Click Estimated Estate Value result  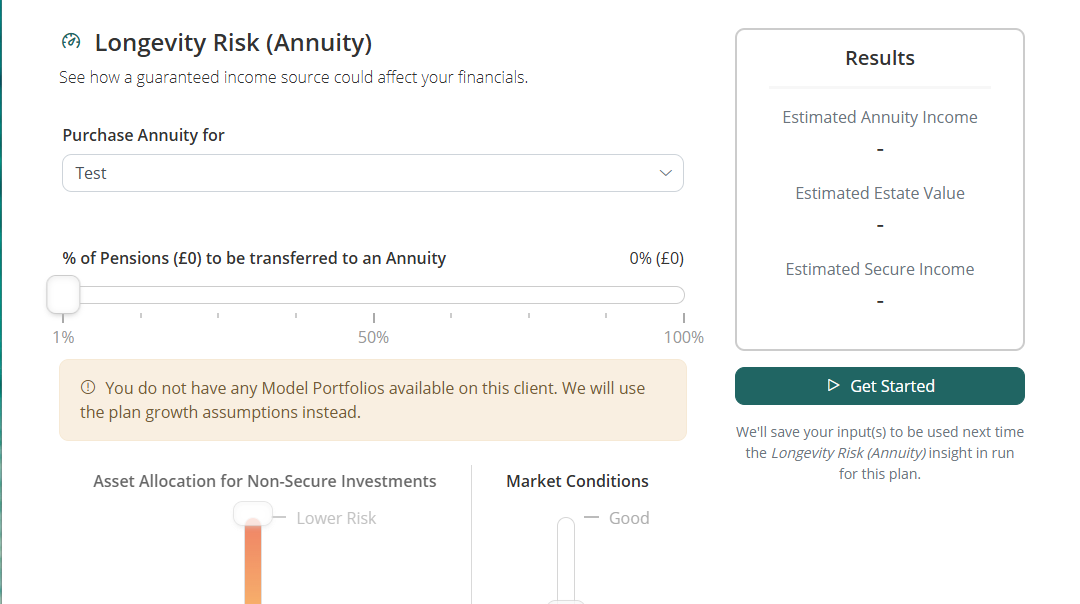pyautogui.click(x=880, y=194)
